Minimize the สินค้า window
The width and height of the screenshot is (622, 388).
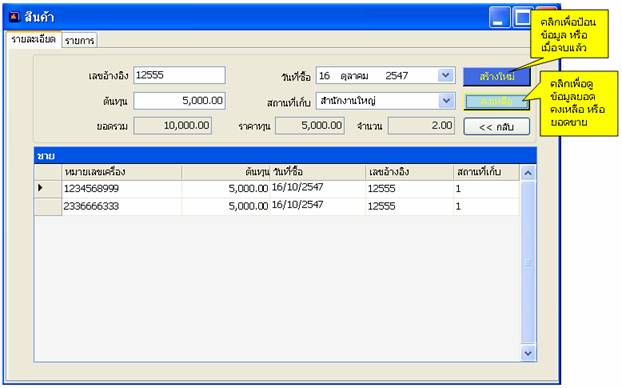click(x=499, y=17)
